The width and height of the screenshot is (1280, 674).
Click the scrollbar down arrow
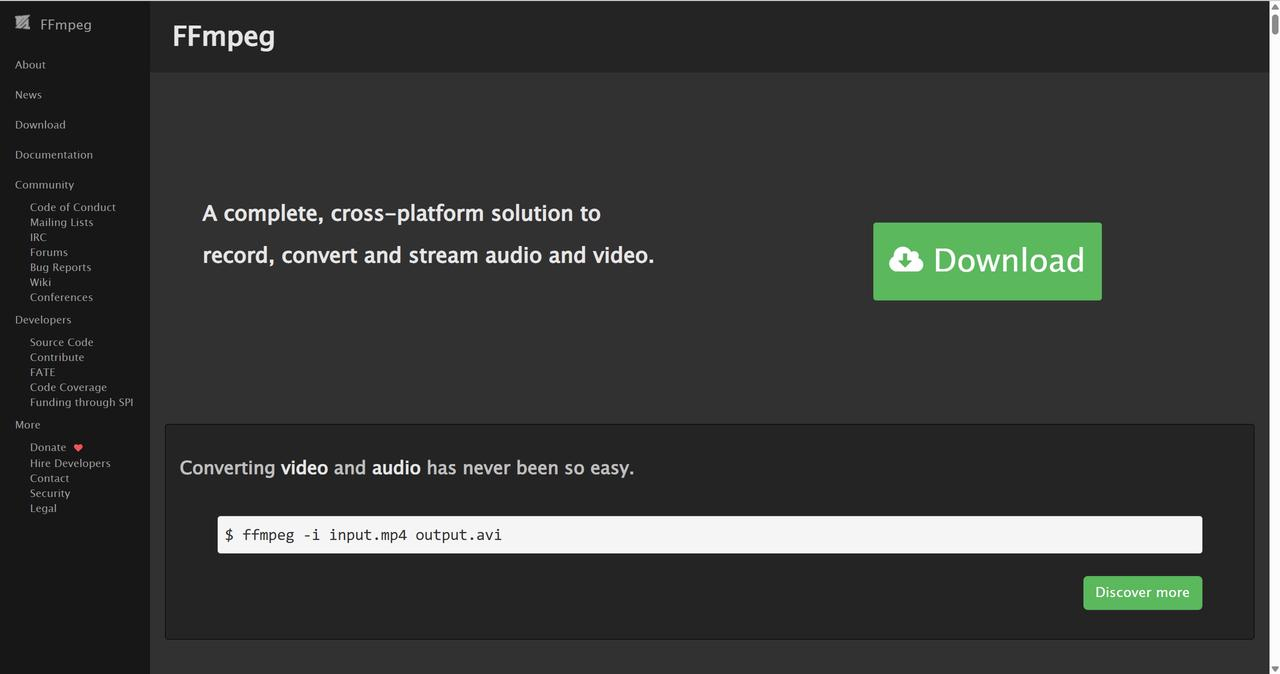click(x=1274, y=667)
